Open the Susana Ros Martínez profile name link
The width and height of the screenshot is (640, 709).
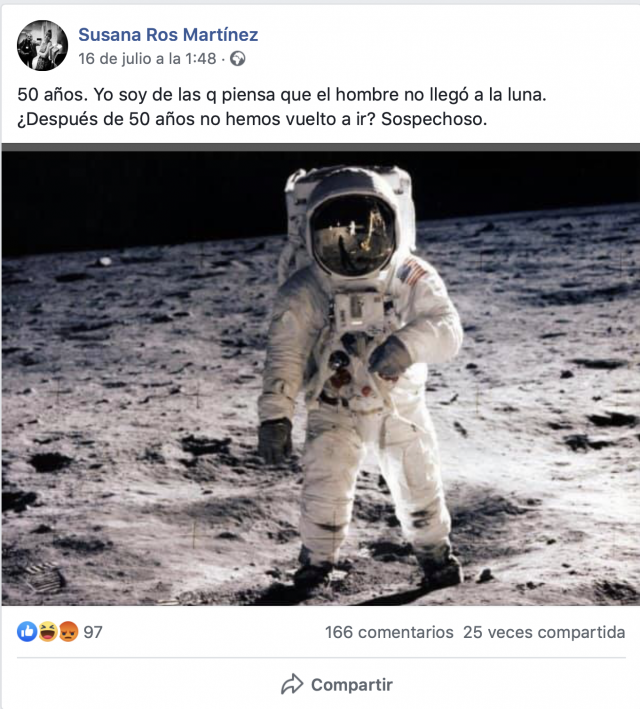point(168,34)
